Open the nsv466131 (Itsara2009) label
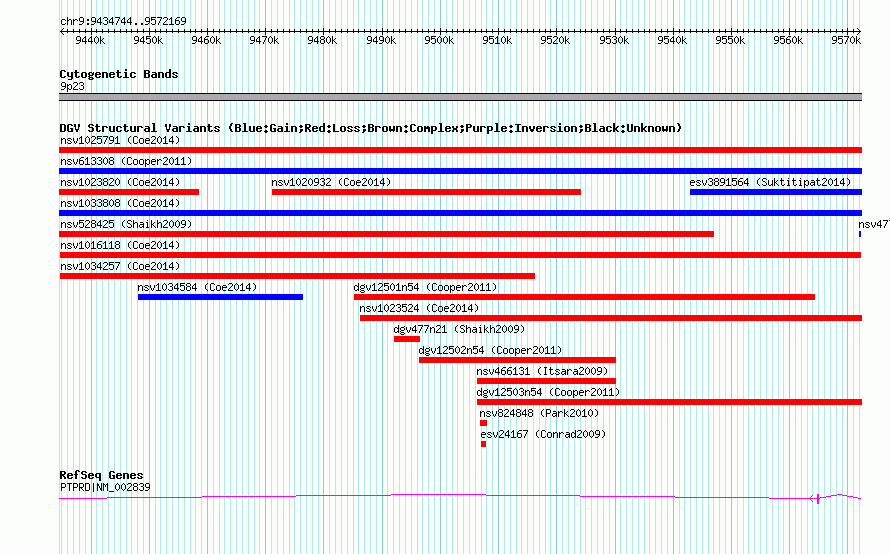Image resolution: width=890 pixels, height=554 pixels. pos(542,371)
